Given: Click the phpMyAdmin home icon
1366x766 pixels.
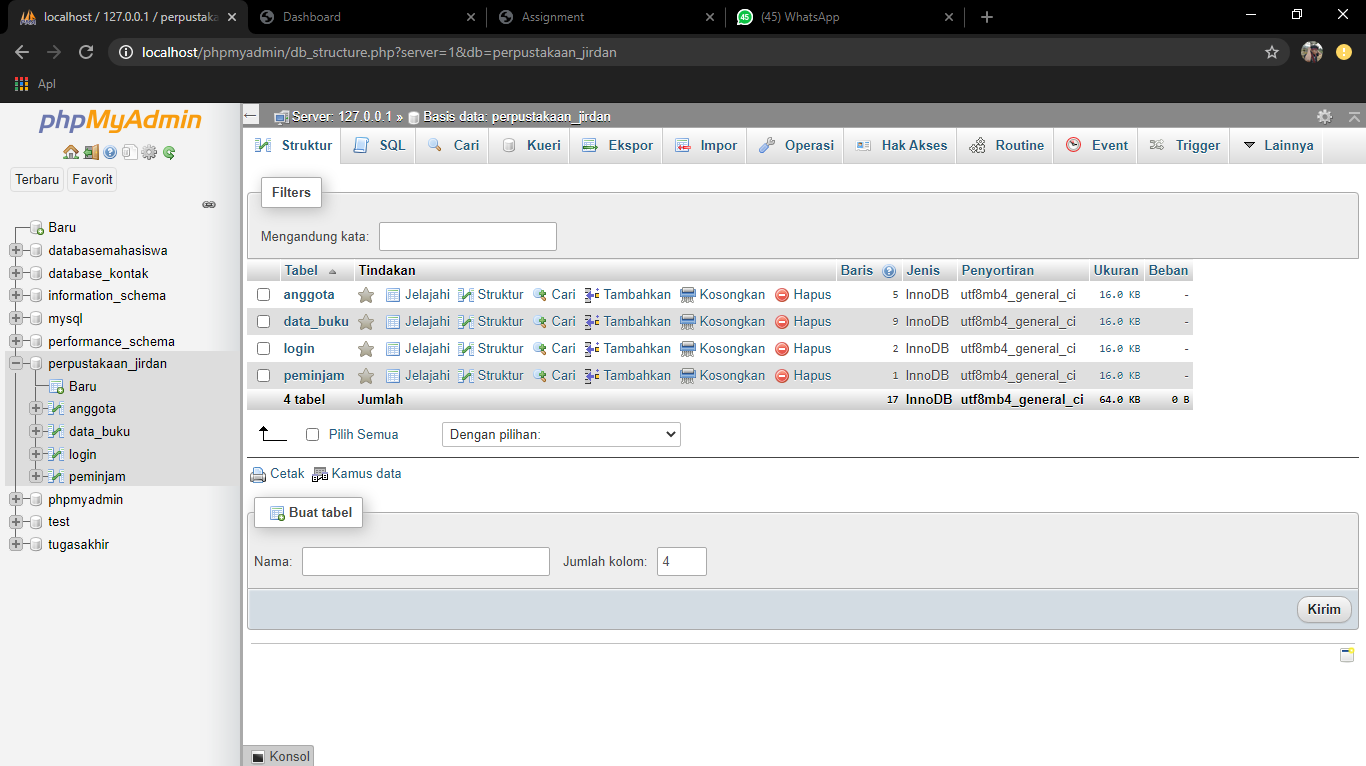Looking at the screenshot, I should pyautogui.click(x=71, y=152).
